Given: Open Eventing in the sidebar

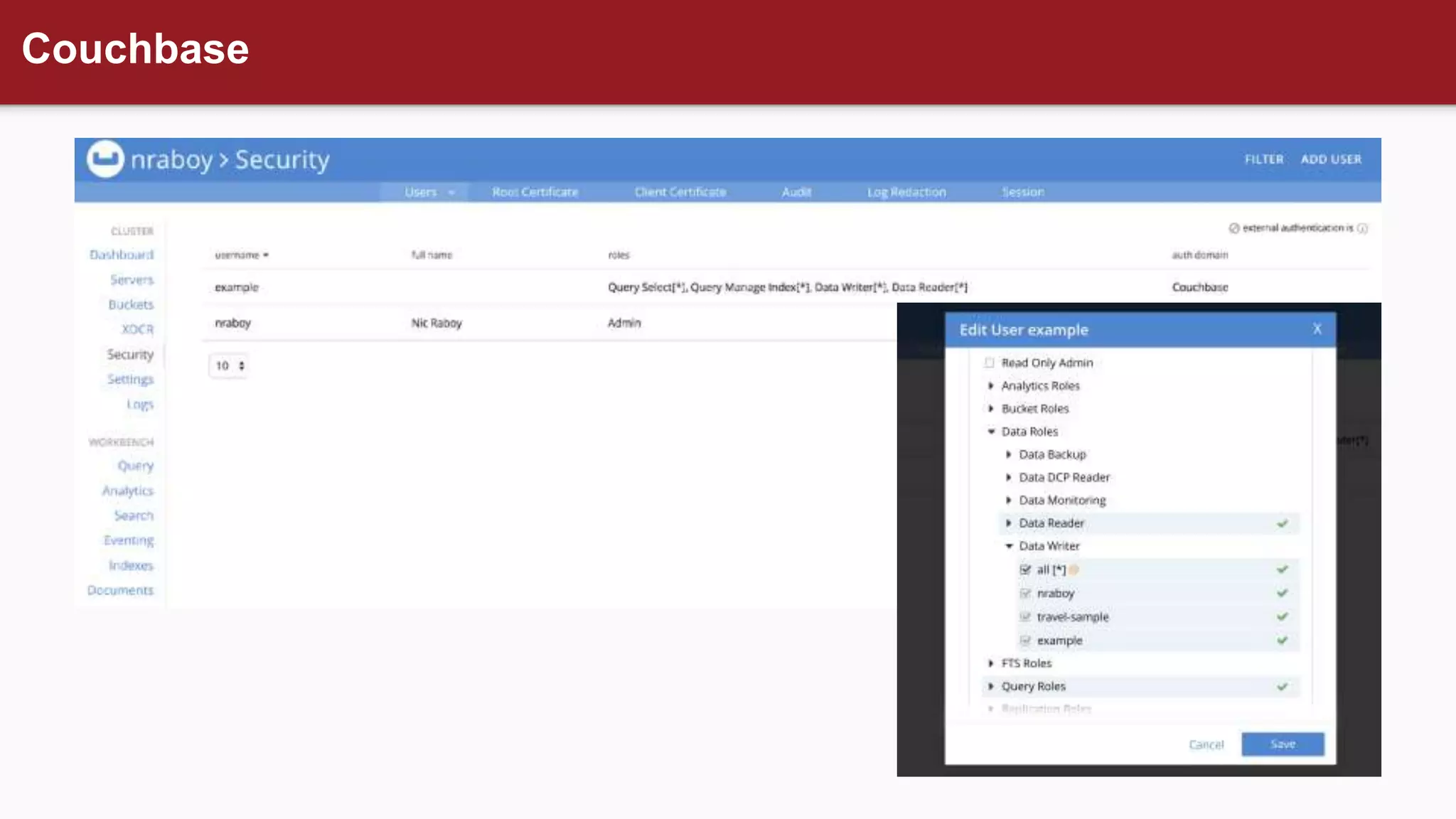Looking at the screenshot, I should click(x=129, y=540).
